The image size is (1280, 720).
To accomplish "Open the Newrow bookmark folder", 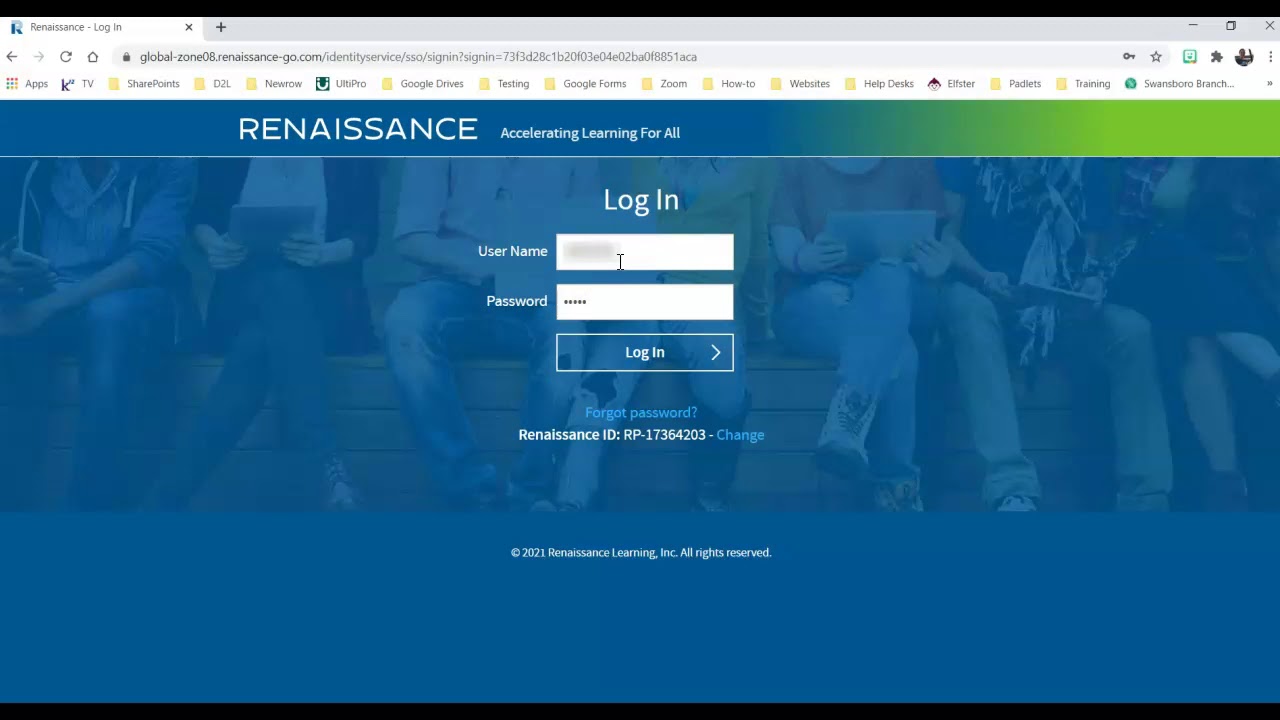I will click(274, 84).
